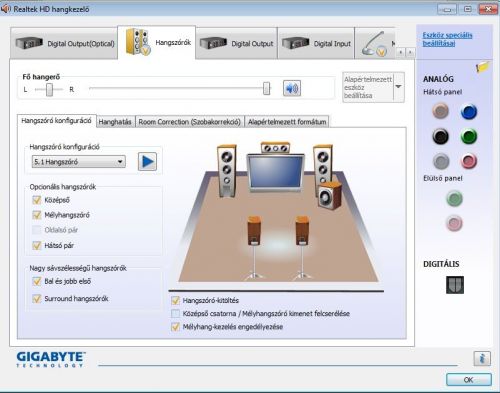The image size is (500, 393).
Task: Click the blue rear panel audio jack
Action: pos(469,112)
